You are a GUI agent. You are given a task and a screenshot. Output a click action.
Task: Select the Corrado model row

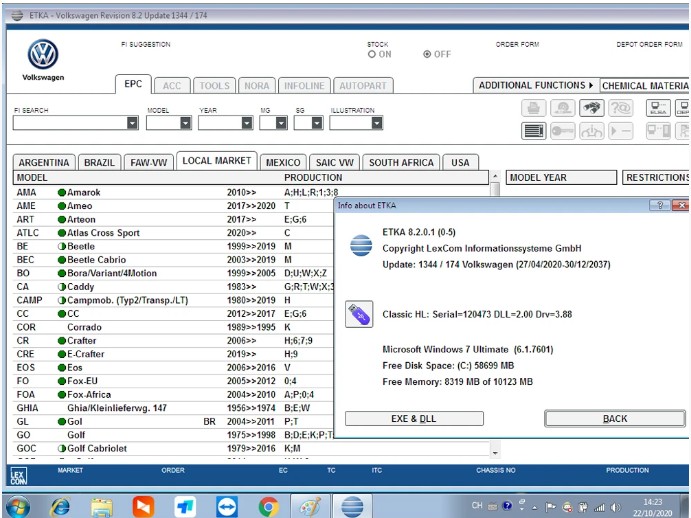[174, 327]
